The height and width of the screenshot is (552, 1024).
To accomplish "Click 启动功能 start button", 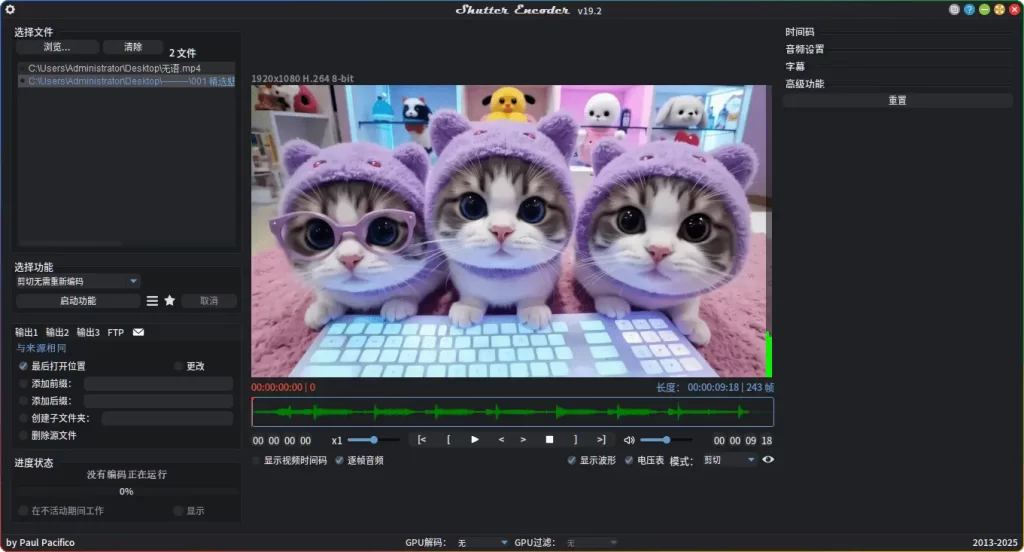I will [x=78, y=300].
